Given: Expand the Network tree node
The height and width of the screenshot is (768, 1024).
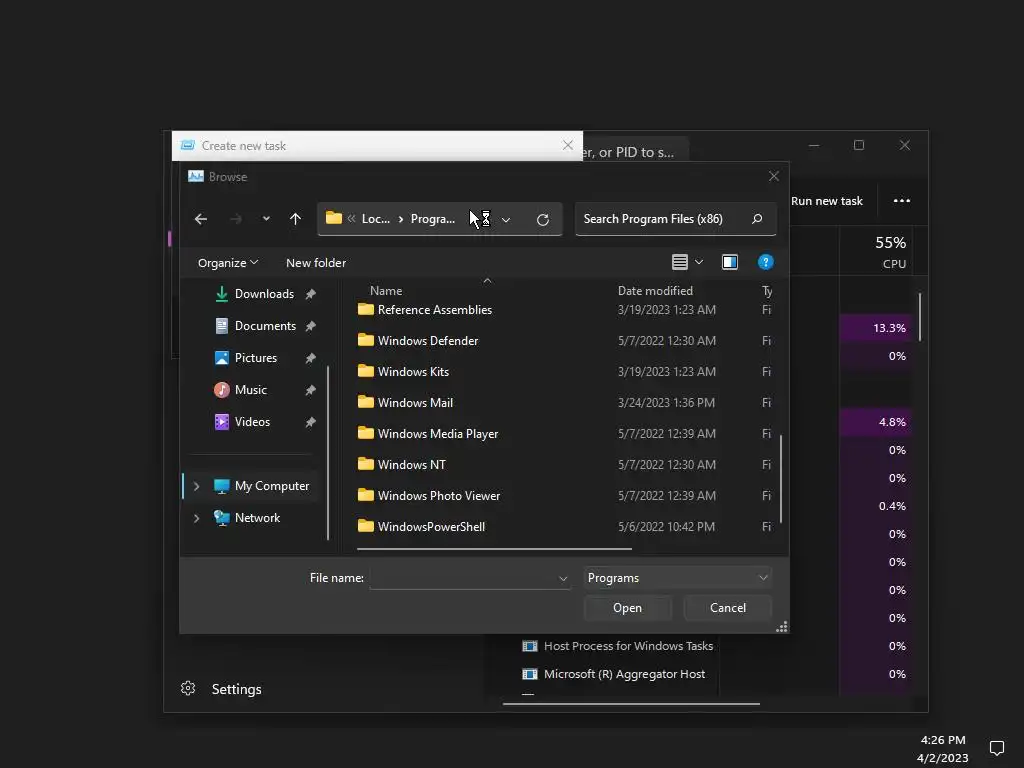Looking at the screenshot, I should 196,518.
